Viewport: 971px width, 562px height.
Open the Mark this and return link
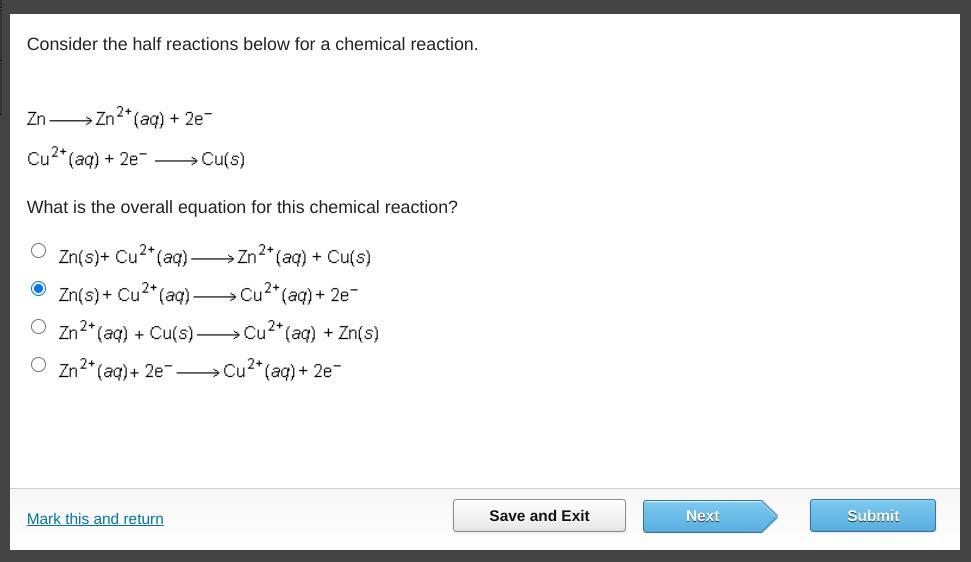[x=95, y=519]
